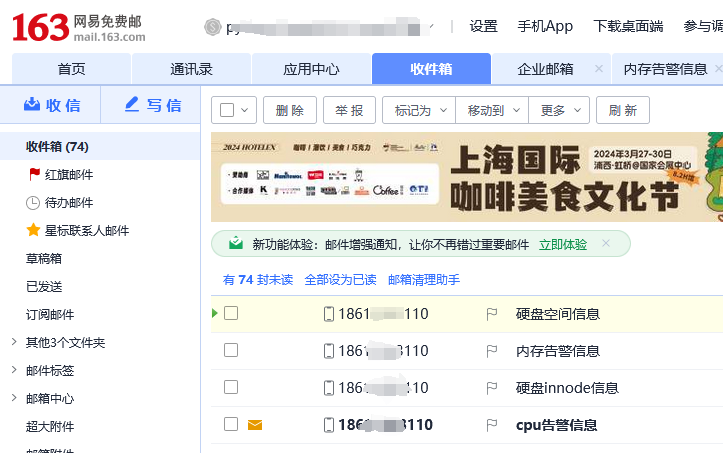Open 超大附件 item
The image size is (723, 453).
pyautogui.click(x=50, y=426)
